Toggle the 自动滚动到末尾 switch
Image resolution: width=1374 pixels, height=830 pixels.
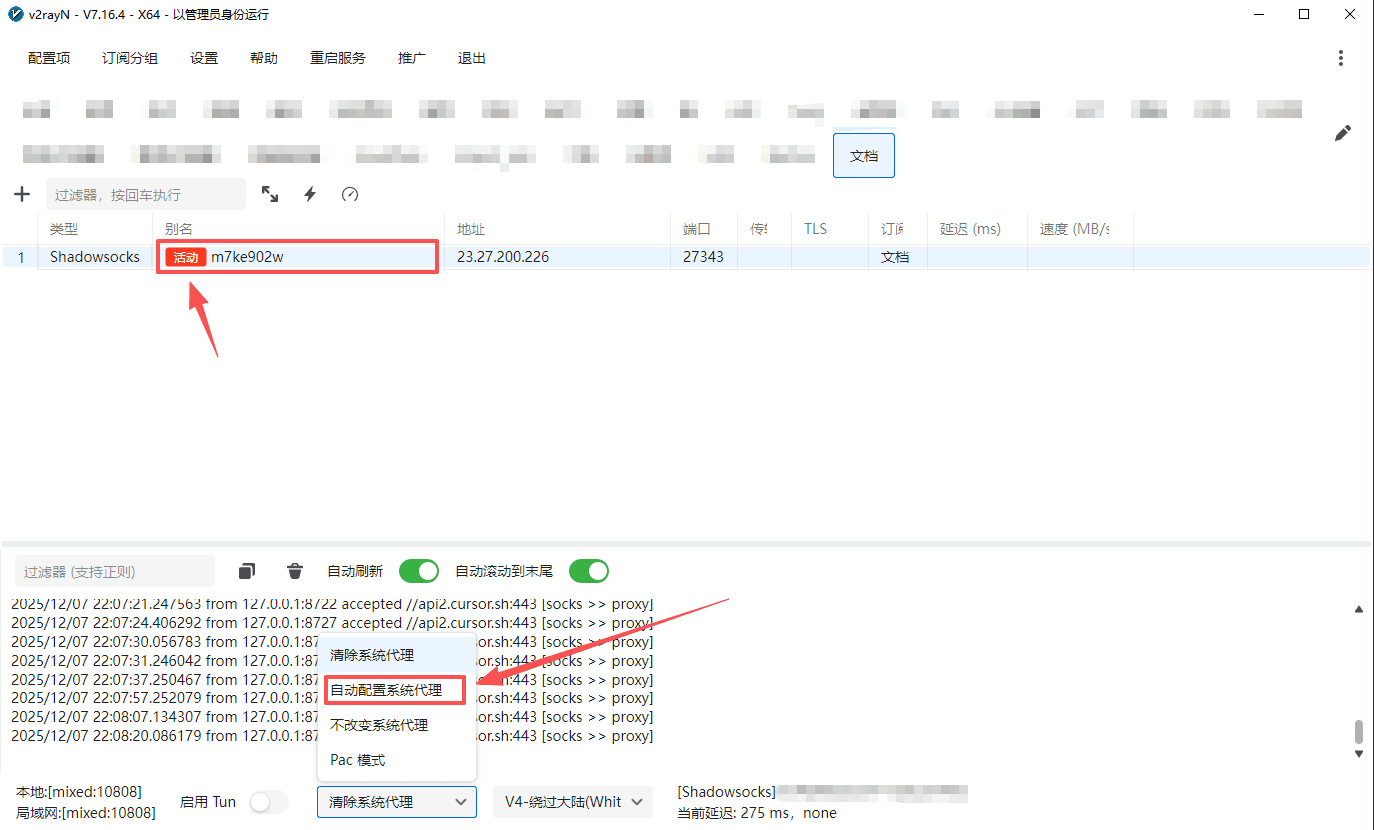589,571
